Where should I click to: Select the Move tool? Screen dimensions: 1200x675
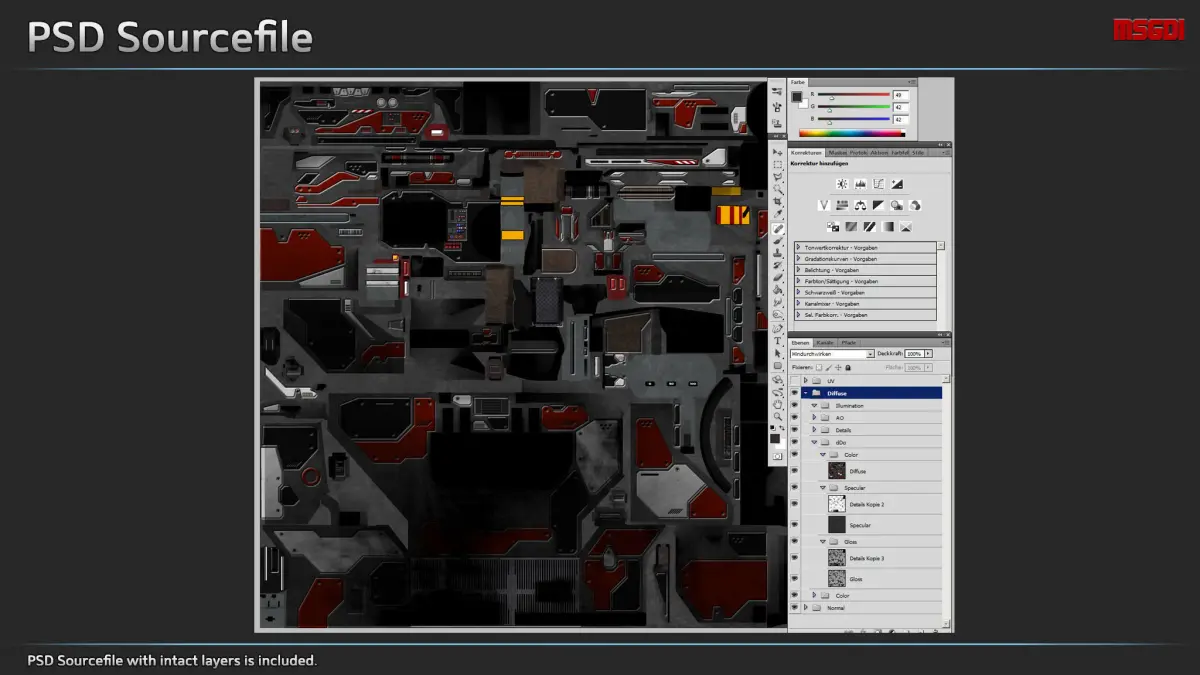777,152
